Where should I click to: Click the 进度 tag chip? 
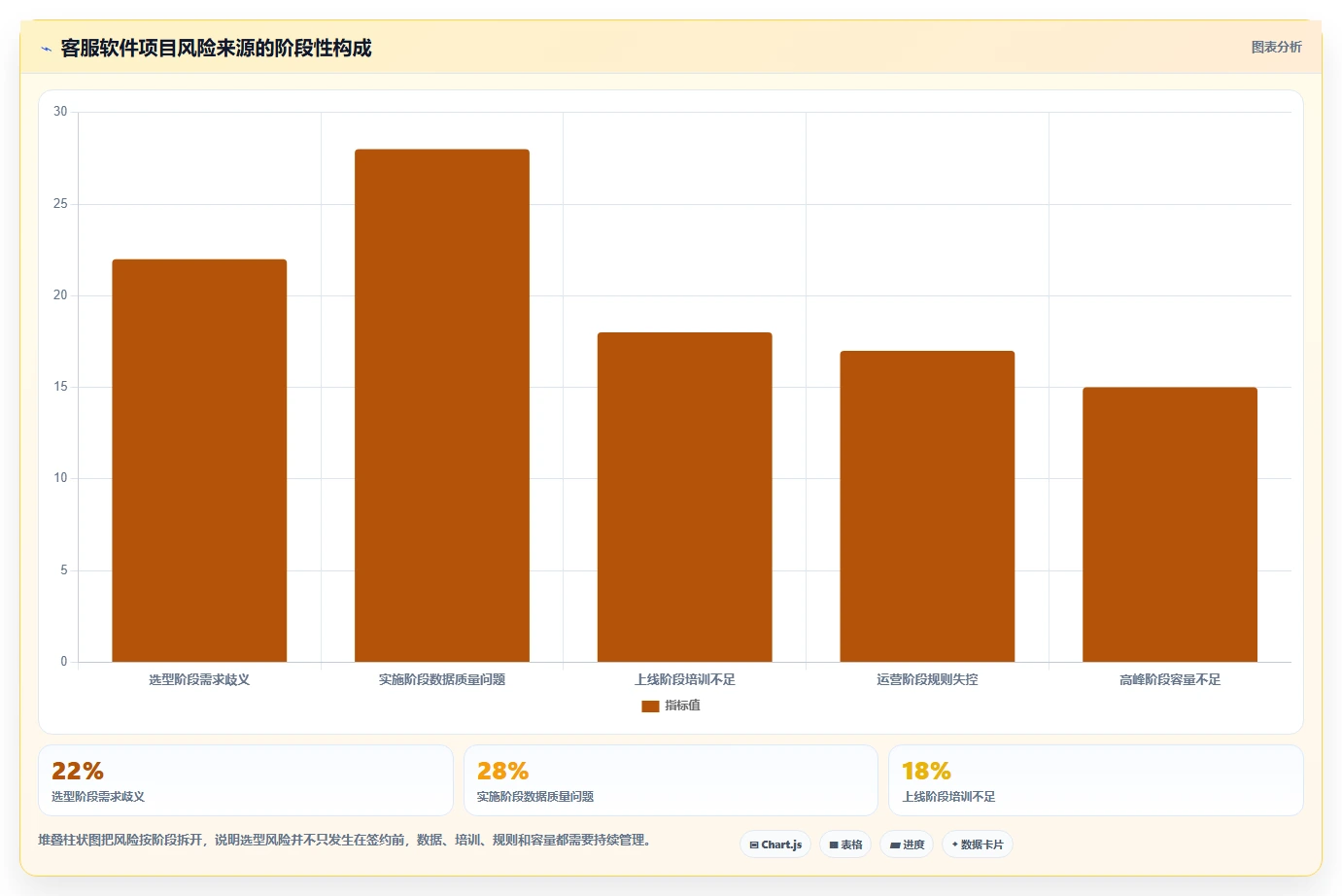pos(907,844)
